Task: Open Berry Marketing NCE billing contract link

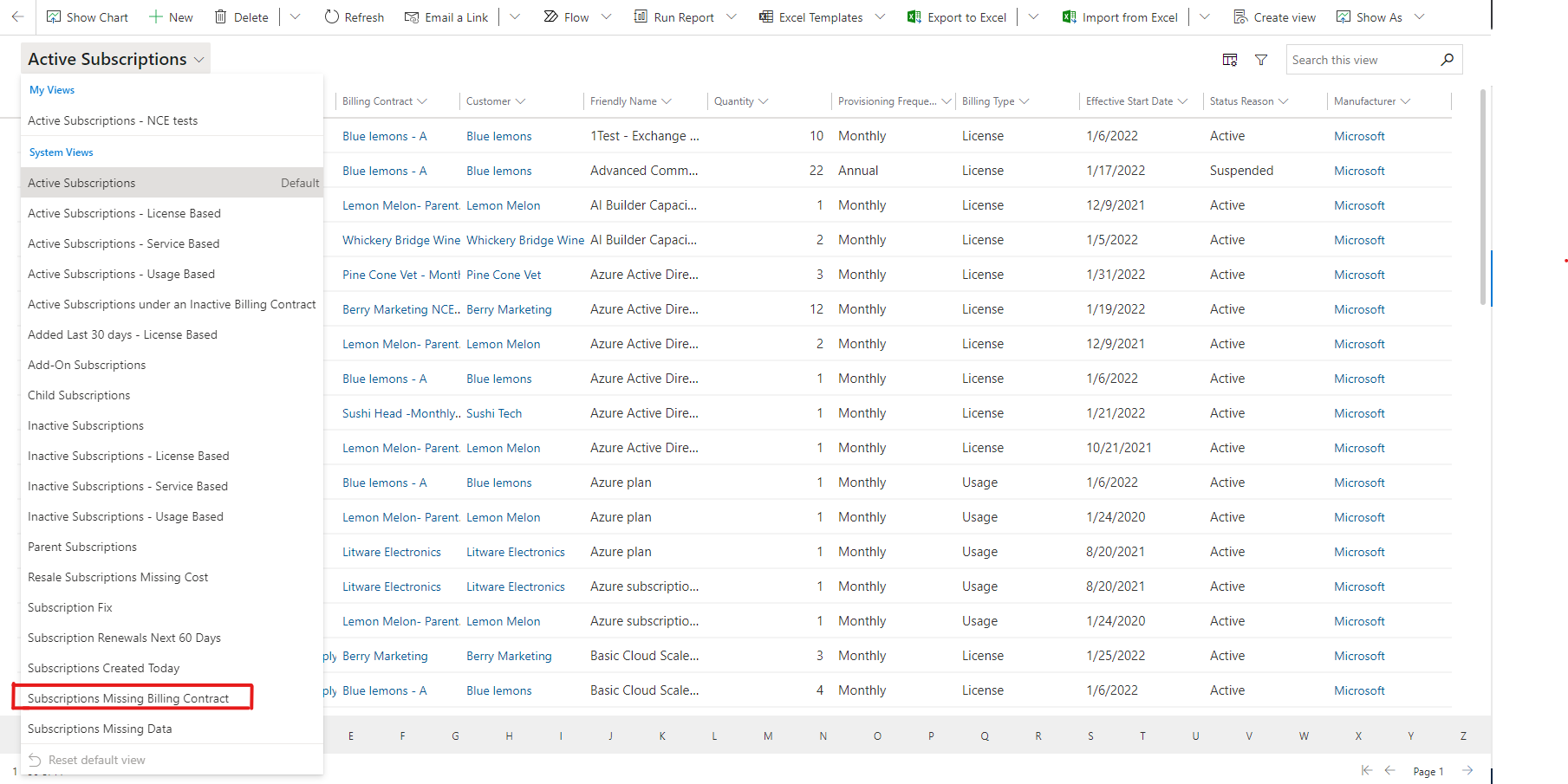Action: tap(400, 309)
